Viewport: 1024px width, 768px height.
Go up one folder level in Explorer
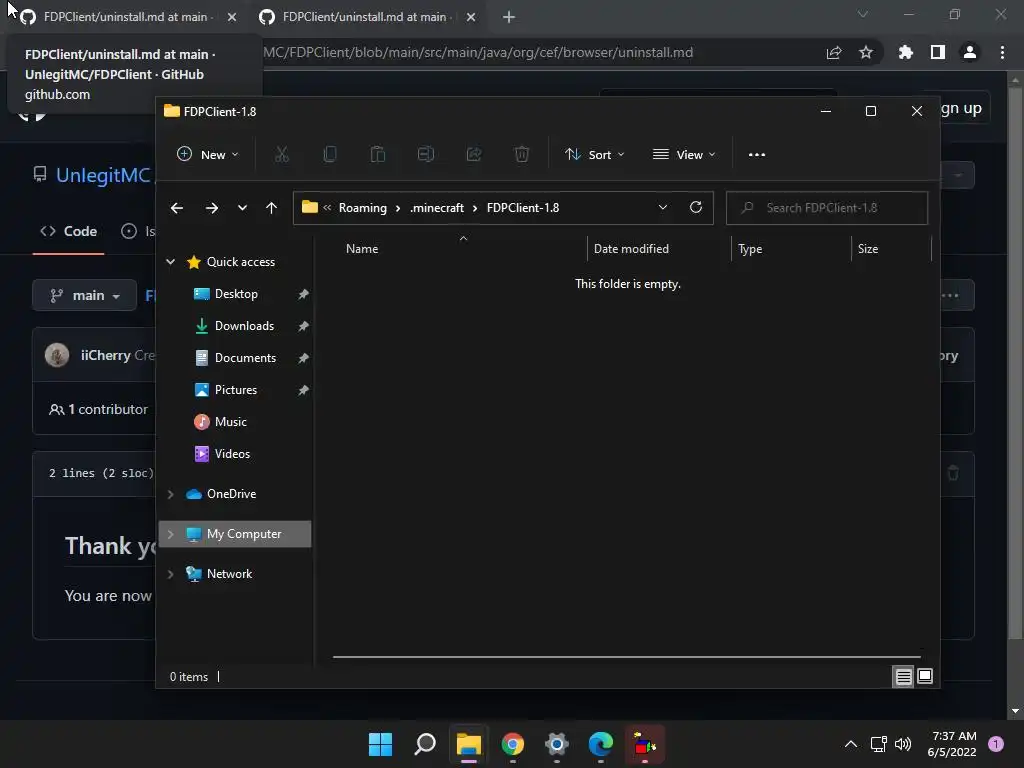pyautogui.click(x=272, y=208)
